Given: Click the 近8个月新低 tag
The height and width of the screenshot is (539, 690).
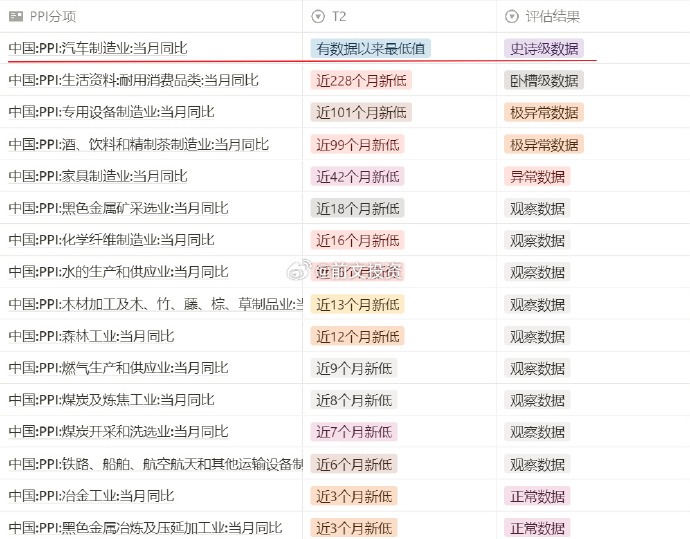Looking at the screenshot, I should click(354, 400).
